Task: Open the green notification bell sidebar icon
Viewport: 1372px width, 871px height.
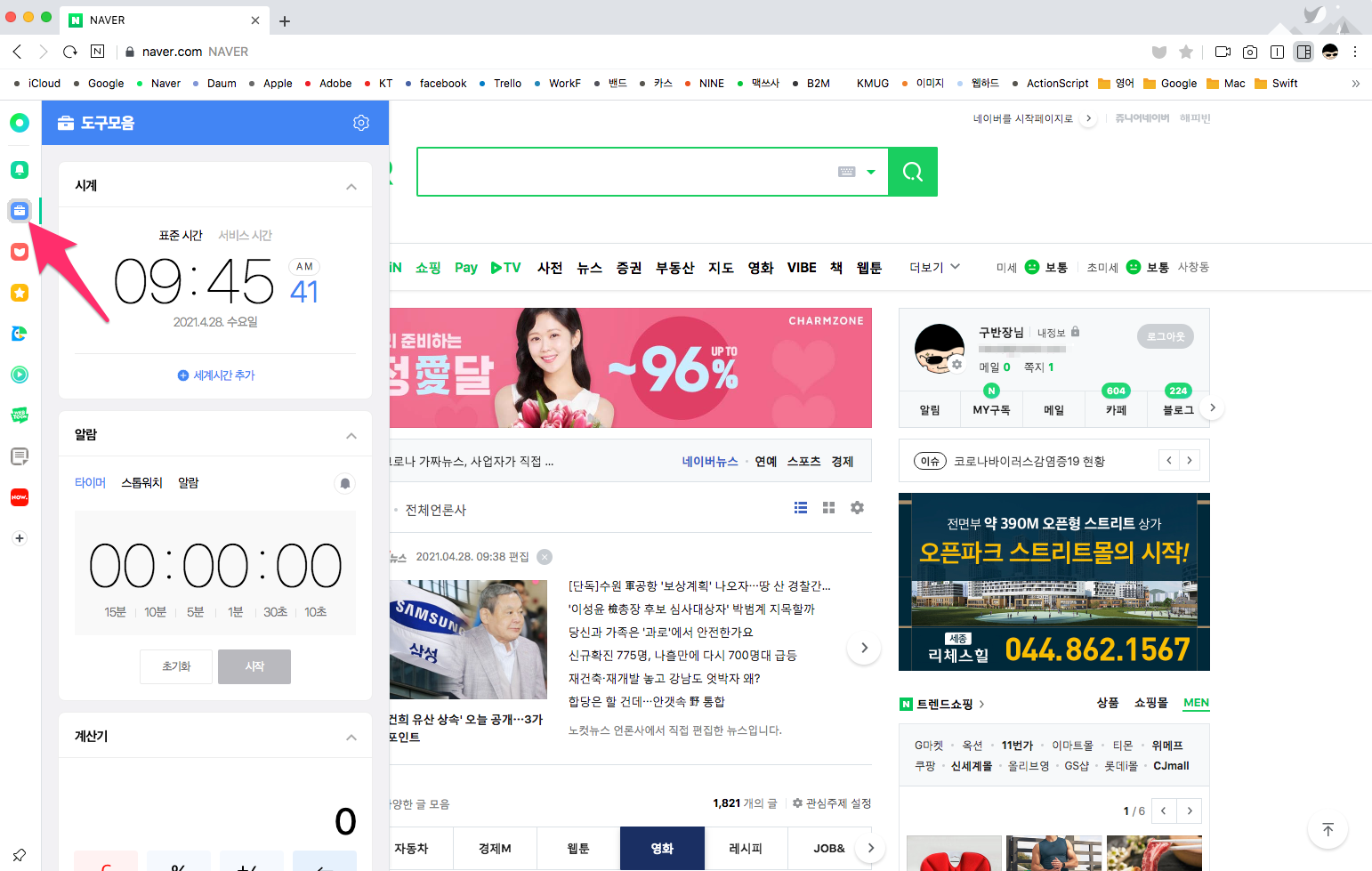Action: click(20, 170)
